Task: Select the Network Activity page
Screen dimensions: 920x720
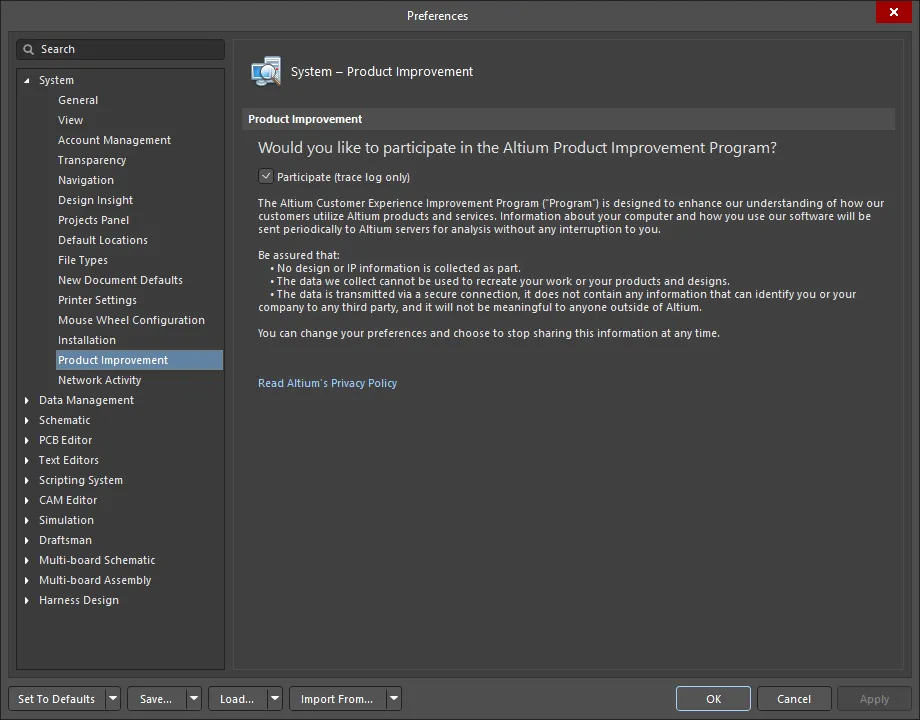Action: pyautogui.click(x=99, y=380)
